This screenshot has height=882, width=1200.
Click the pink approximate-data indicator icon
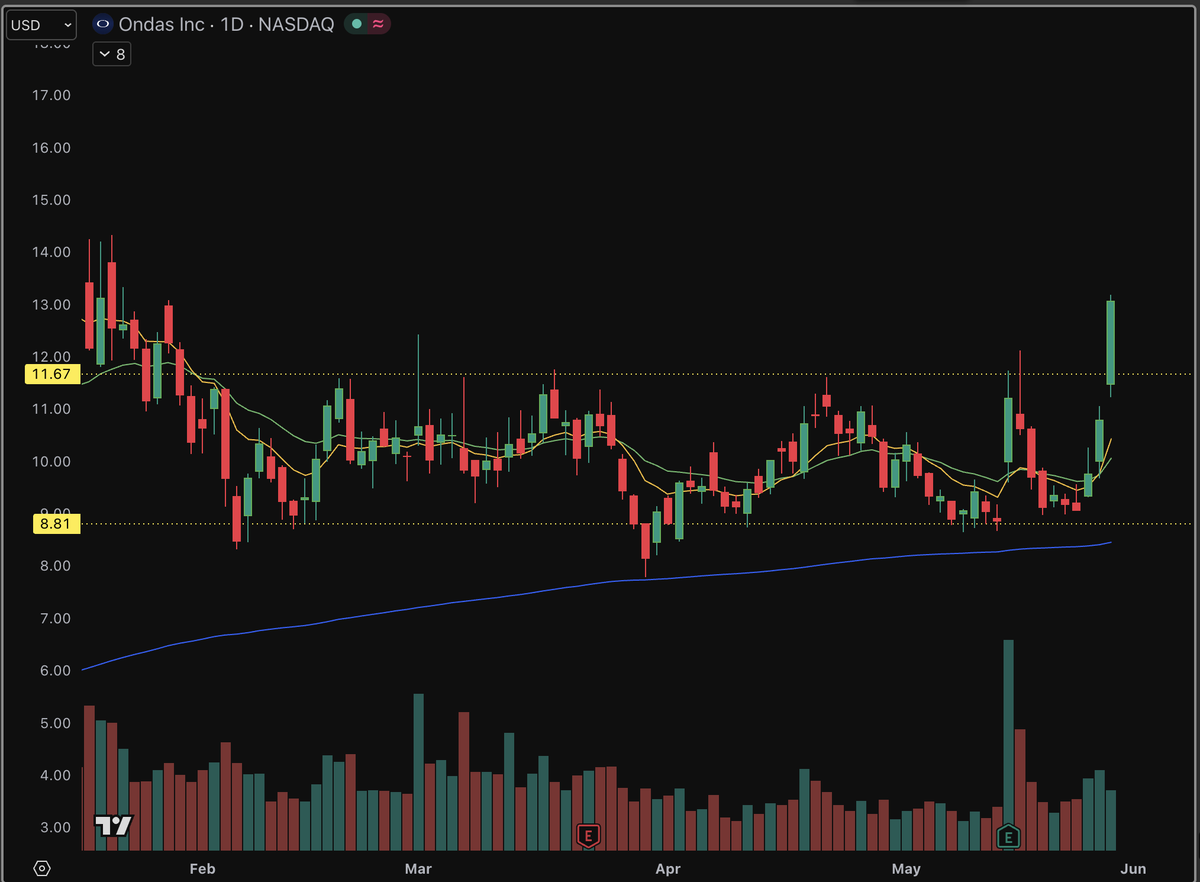pyautogui.click(x=377, y=24)
